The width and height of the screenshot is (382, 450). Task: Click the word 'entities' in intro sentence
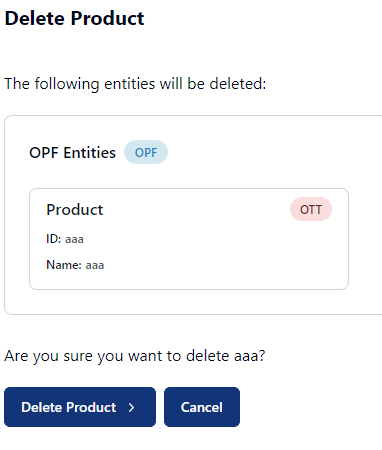(x=130, y=84)
